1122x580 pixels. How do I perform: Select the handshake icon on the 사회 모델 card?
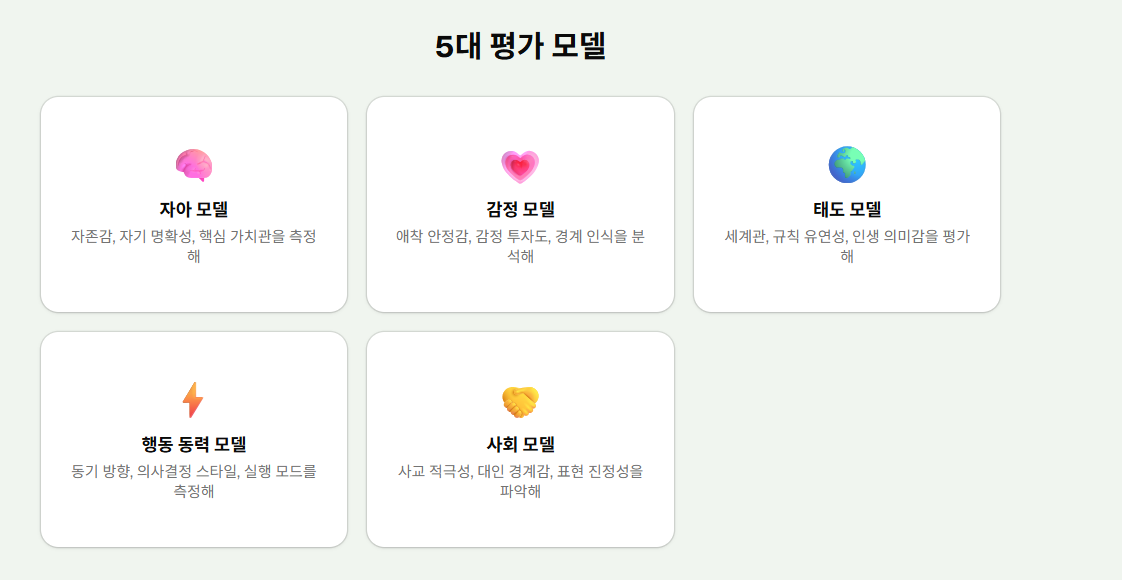[x=521, y=400]
